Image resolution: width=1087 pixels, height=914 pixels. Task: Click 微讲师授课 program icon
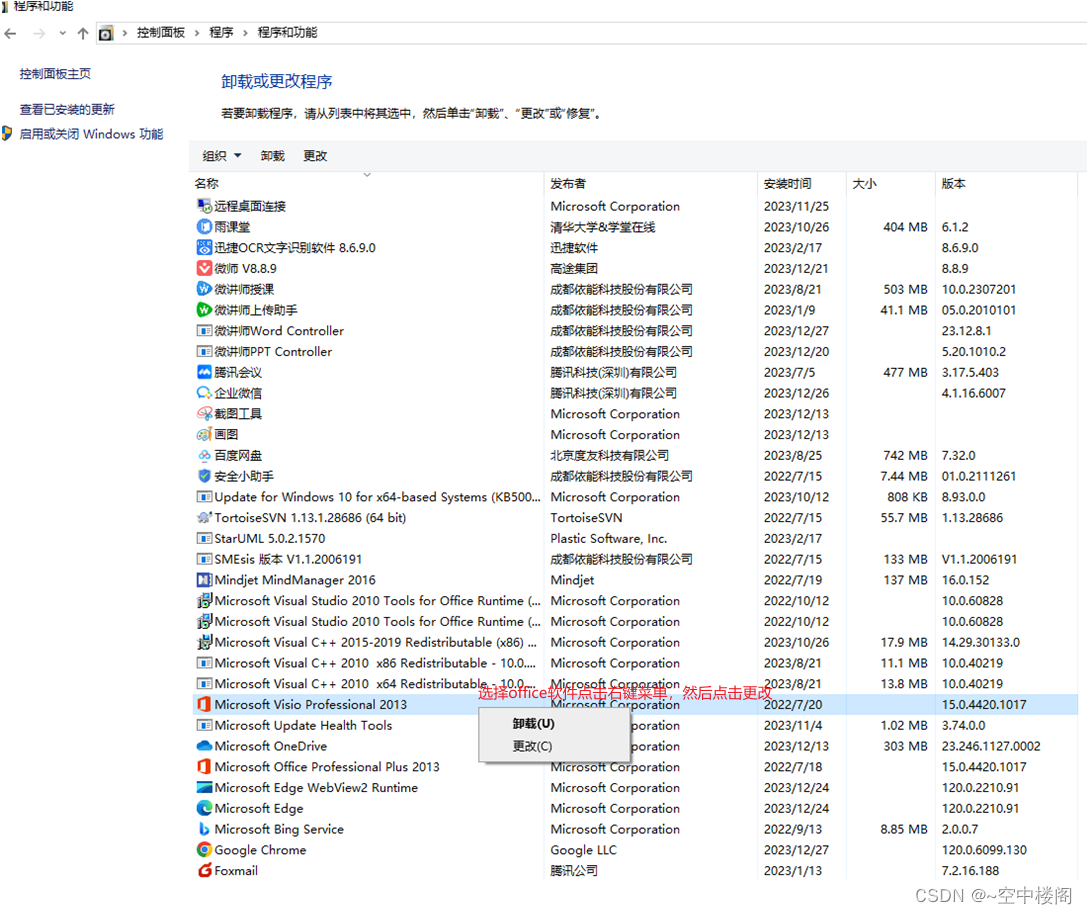204,289
